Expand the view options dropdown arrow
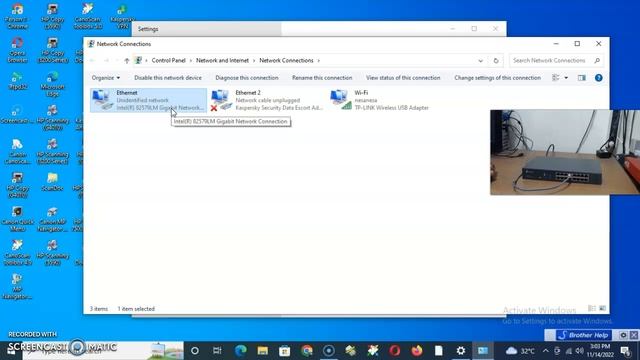Screen dimensions: 640x360 click(x=566, y=78)
